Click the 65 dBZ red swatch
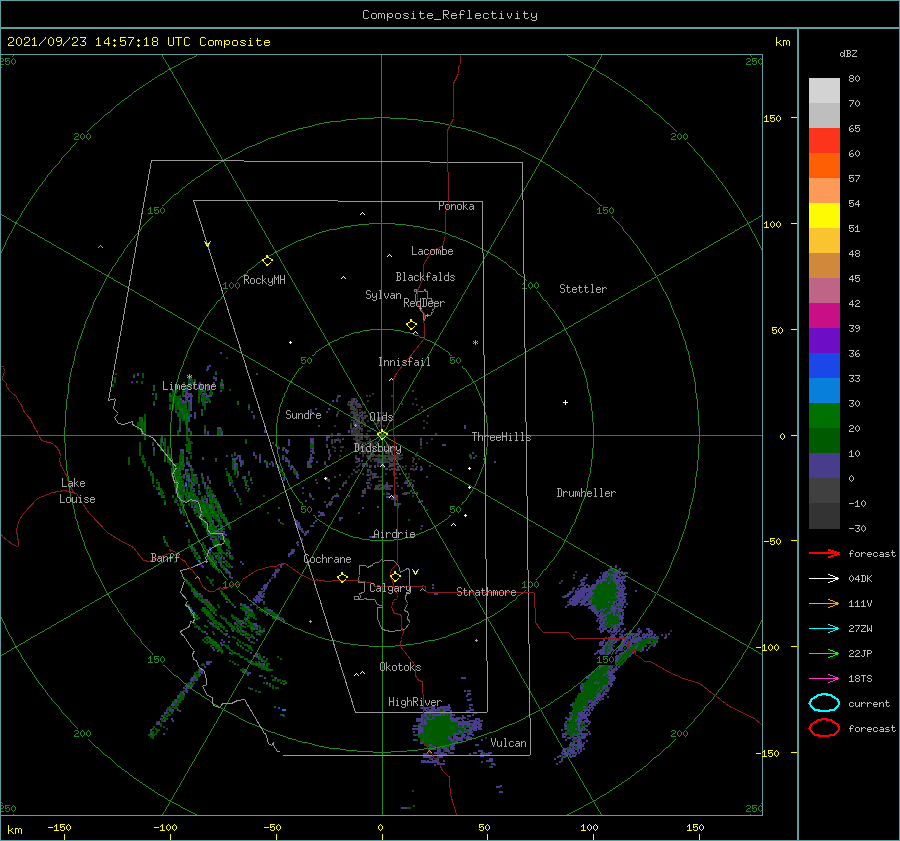Viewport: 900px width, 841px height. [x=824, y=141]
